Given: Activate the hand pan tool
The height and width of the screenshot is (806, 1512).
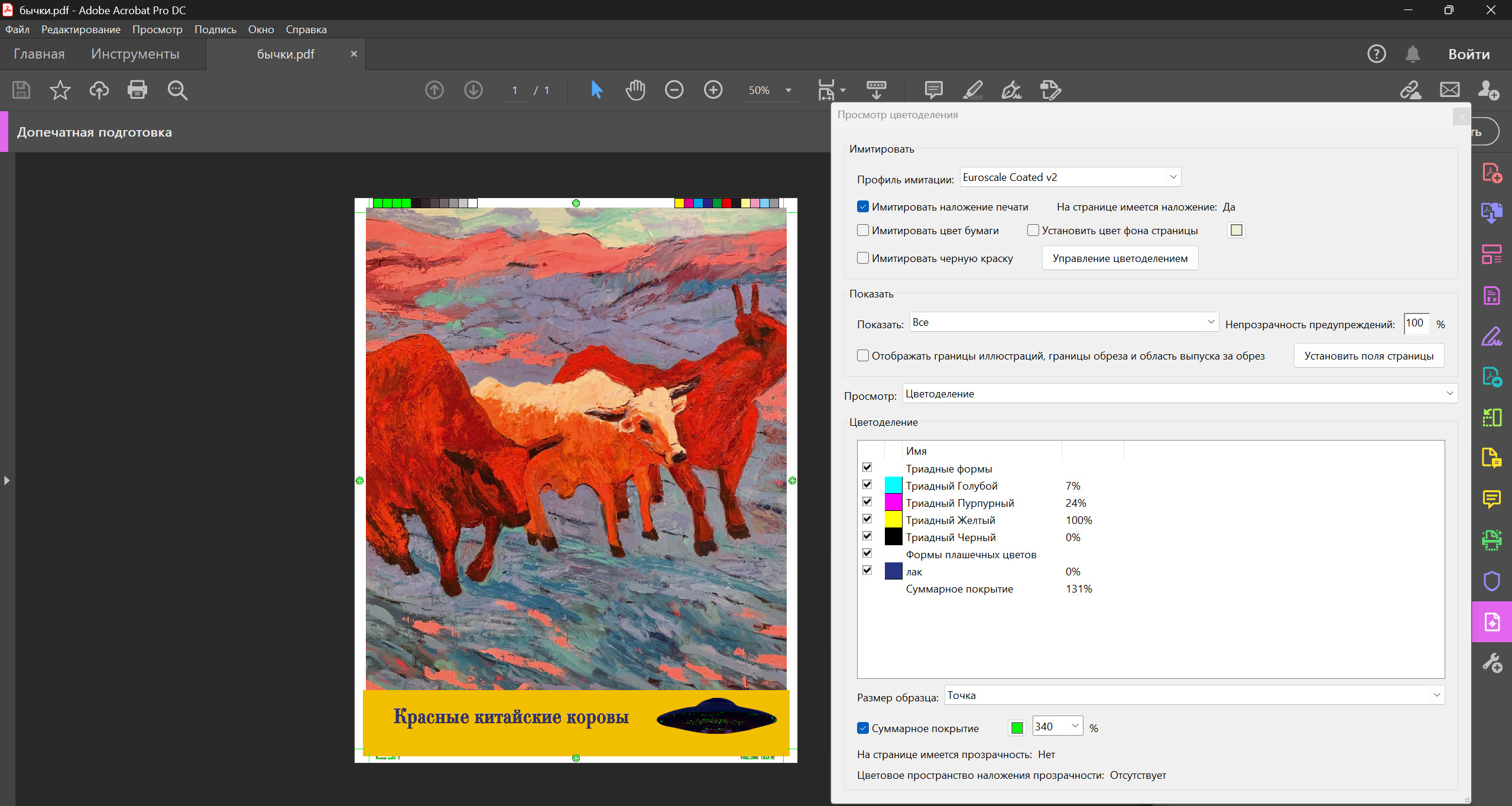Looking at the screenshot, I should (x=635, y=90).
